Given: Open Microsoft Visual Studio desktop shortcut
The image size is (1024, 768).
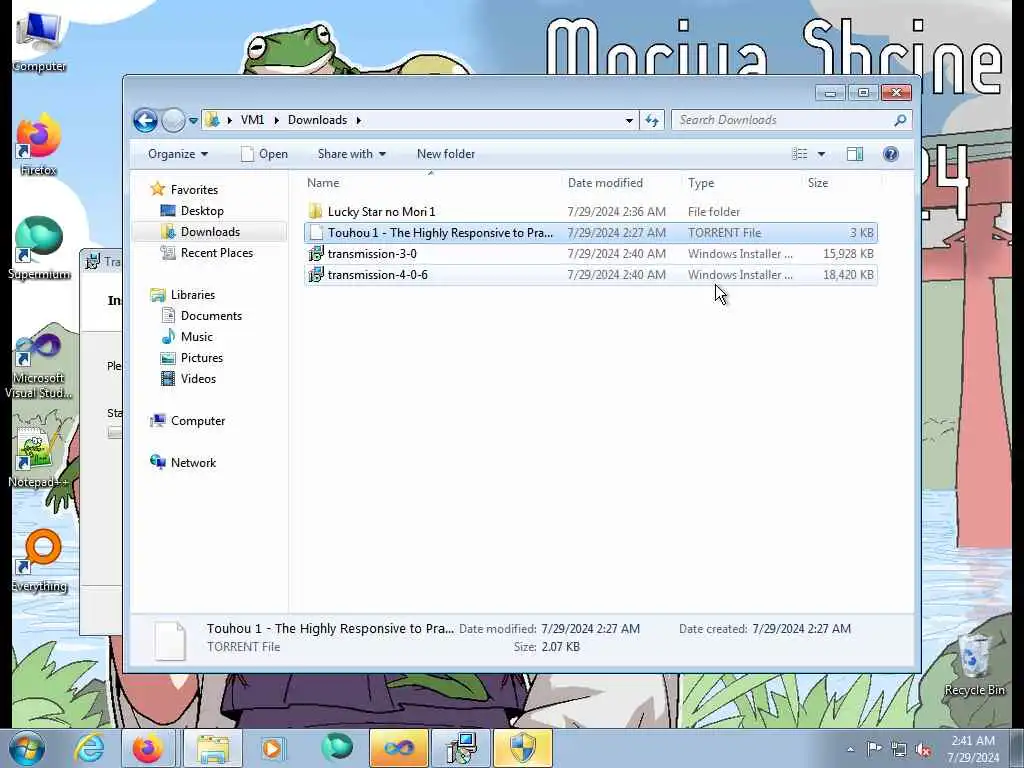Looking at the screenshot, I should 39,366.
